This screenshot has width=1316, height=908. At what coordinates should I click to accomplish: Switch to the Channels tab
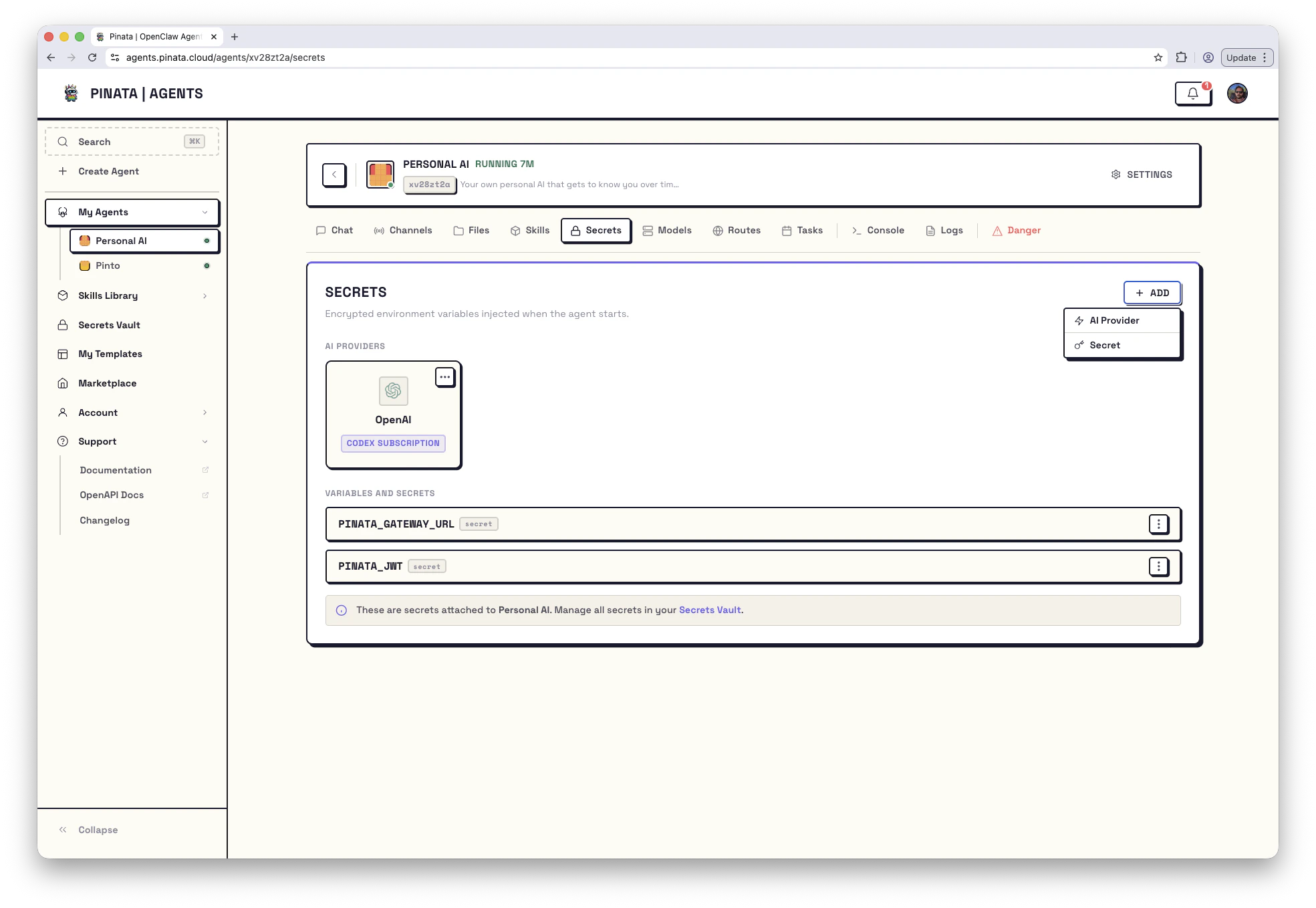coord(403,230)
